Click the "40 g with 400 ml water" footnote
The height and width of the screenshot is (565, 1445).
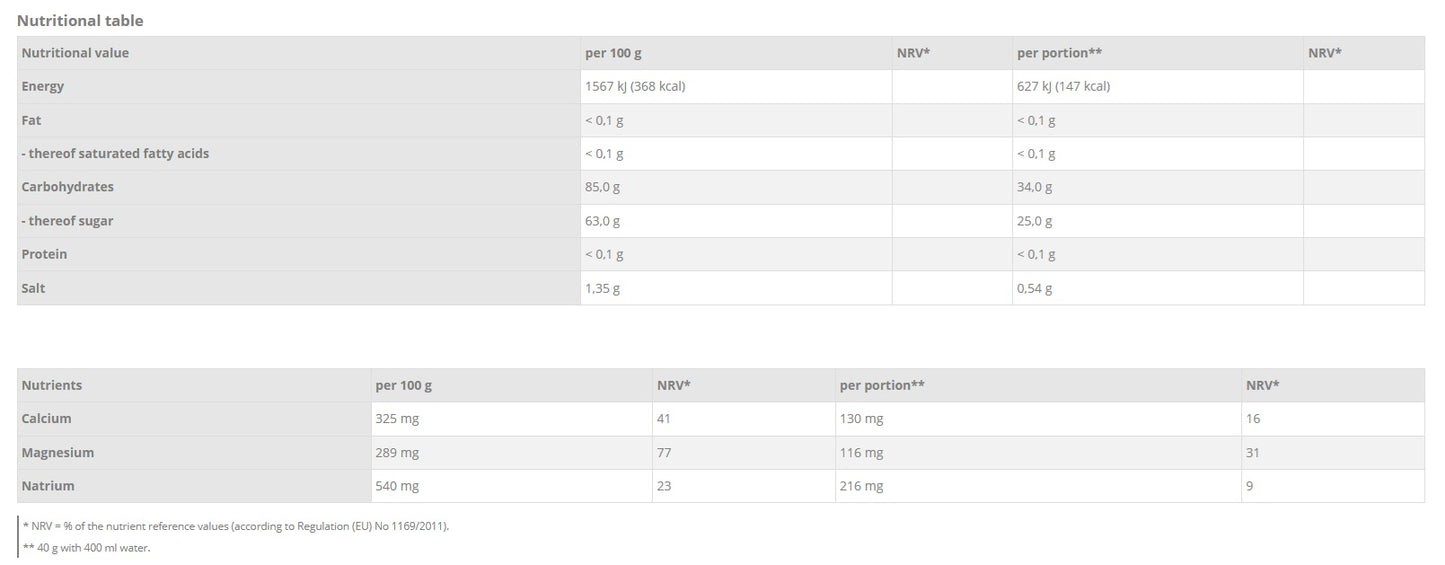[90, 547]
